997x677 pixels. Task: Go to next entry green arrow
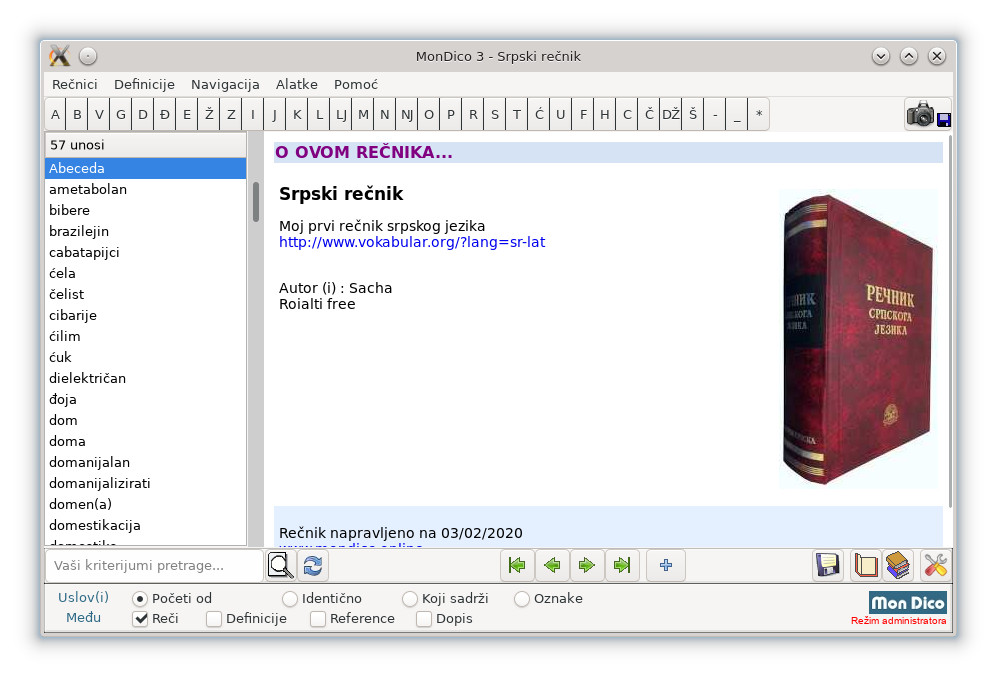(x=587, y=565)
